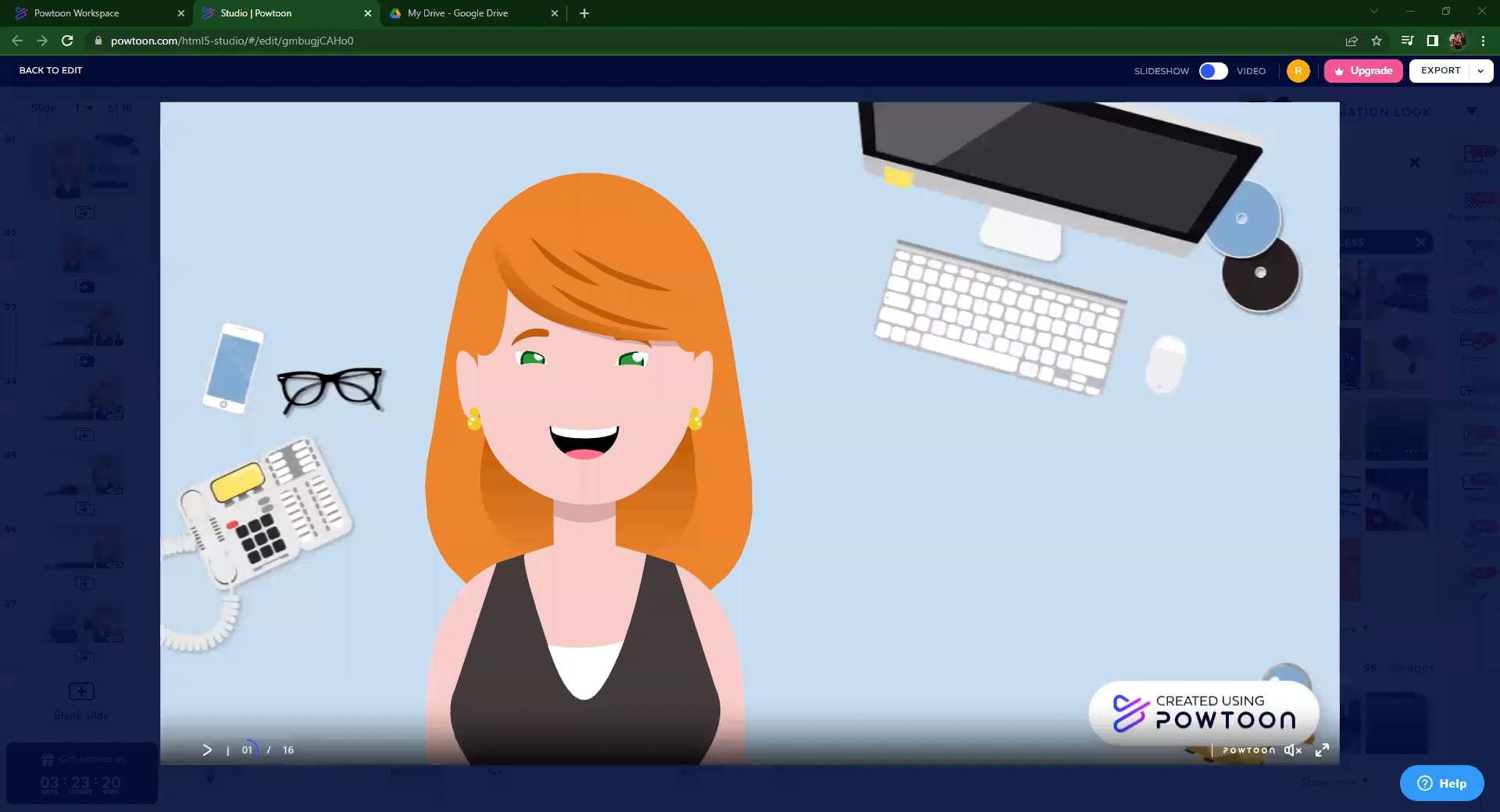Click the VIDEO mode label
This screenshot has height=812, width=1500.
click(1251, 71)
